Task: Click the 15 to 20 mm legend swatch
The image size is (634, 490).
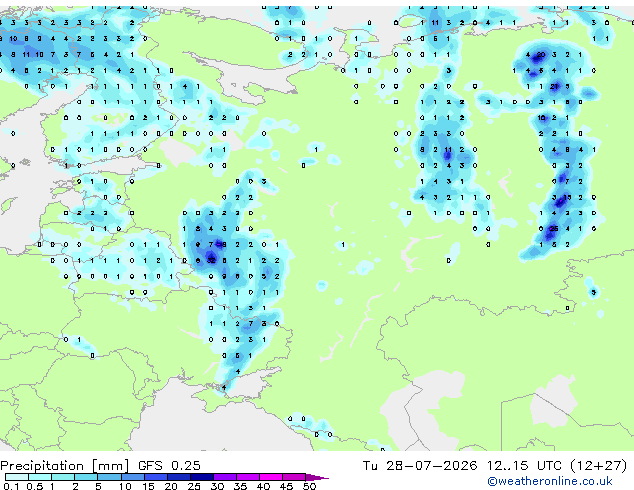Action: [x=156, y=477]
